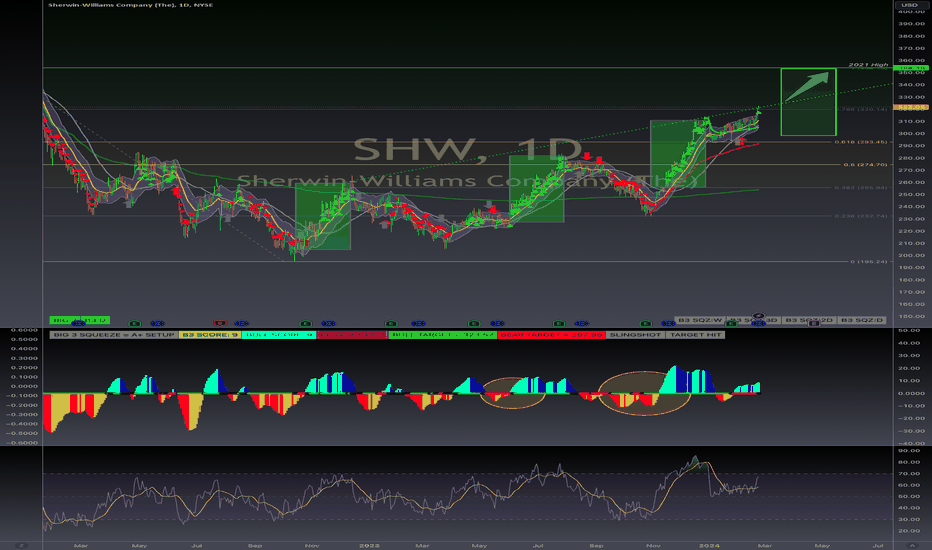932x550 pixels.
Task: Click the green BULL TARGET cell
Action: tap(442, 335)
